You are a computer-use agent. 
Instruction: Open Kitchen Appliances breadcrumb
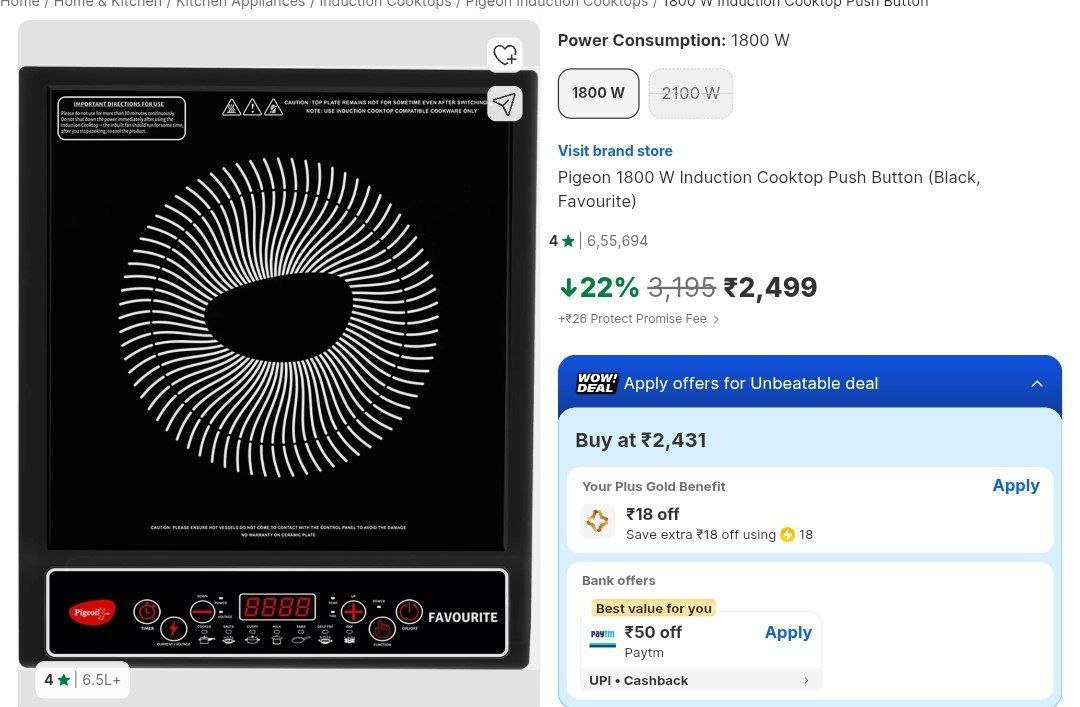pyautogui.click(x=240, y=3)
